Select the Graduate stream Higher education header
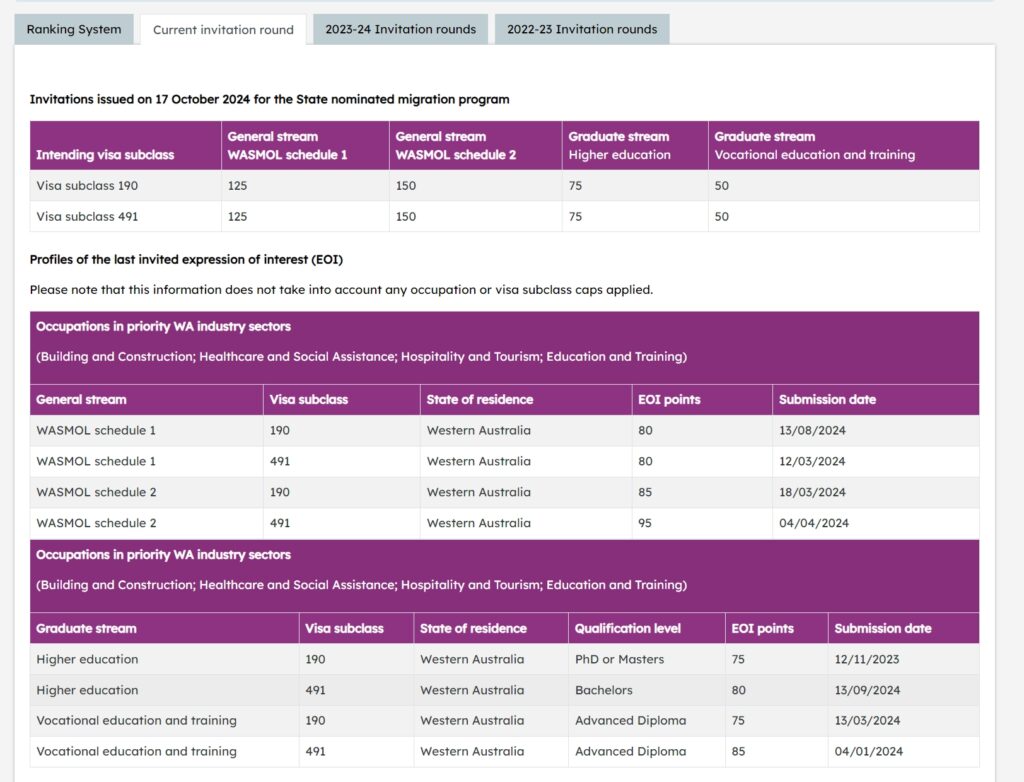Screen dimensions: 1024x782 [x=619, y=146]
